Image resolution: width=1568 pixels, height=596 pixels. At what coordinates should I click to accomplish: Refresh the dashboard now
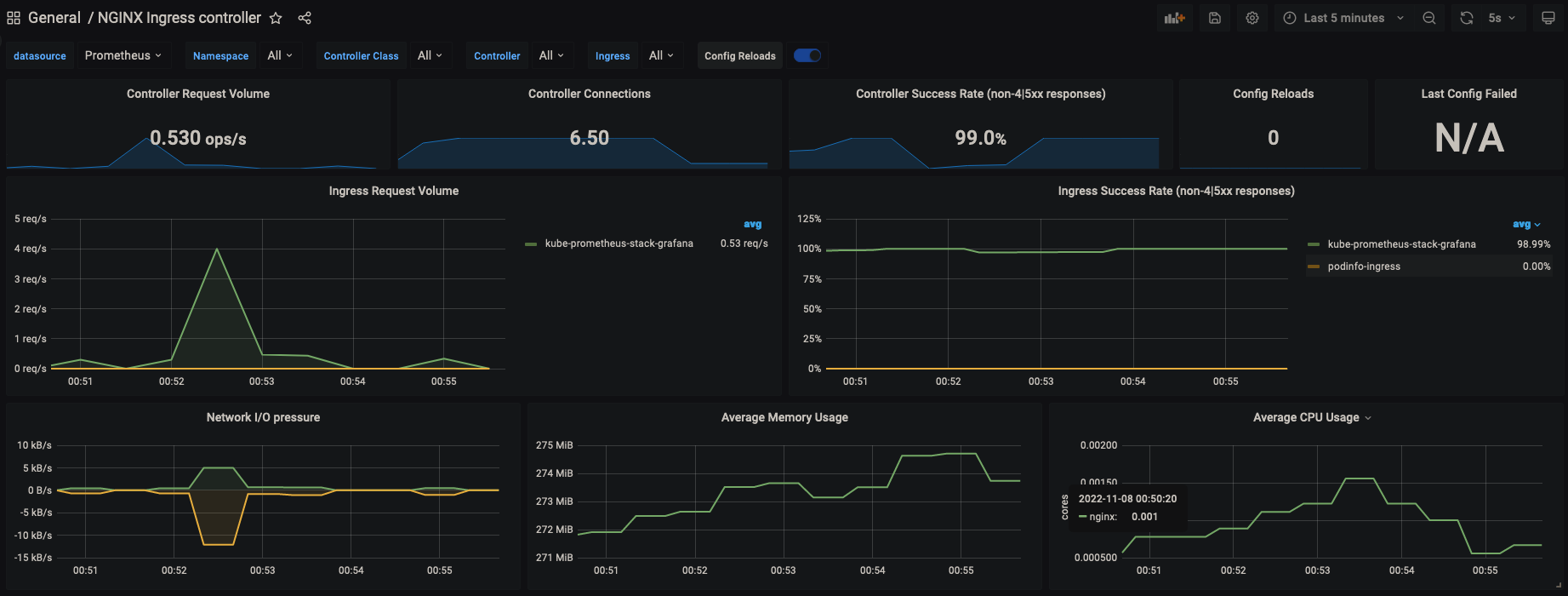click(x=1467, y=18)
